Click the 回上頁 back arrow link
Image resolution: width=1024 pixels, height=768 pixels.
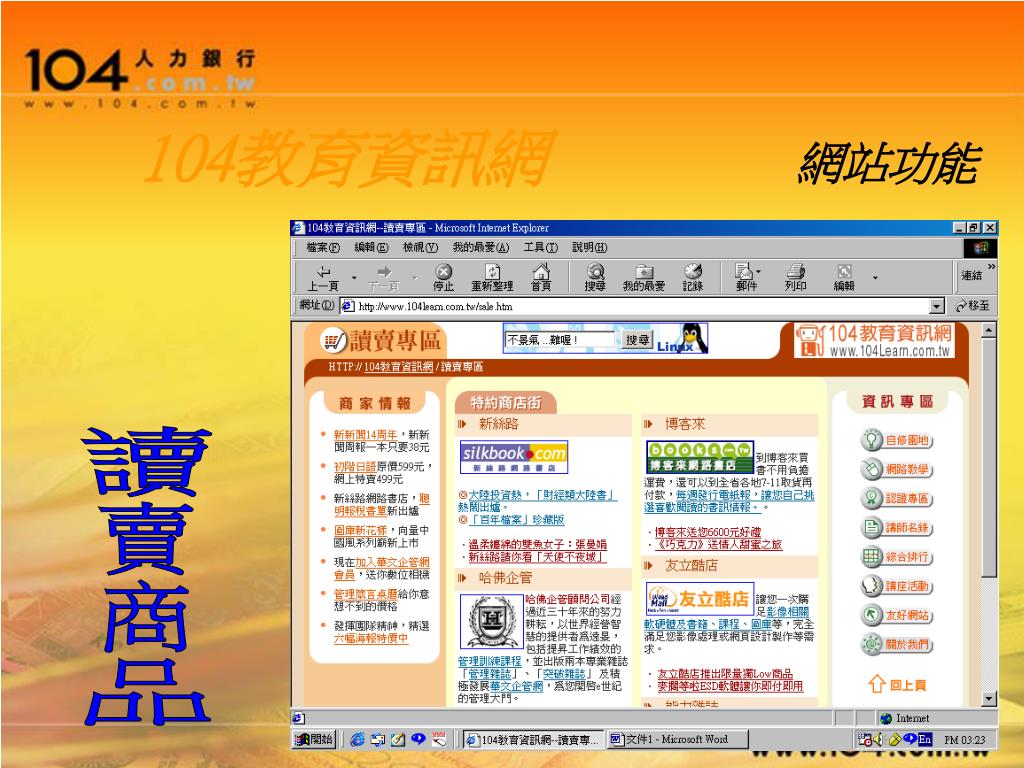tap(897, 684)
